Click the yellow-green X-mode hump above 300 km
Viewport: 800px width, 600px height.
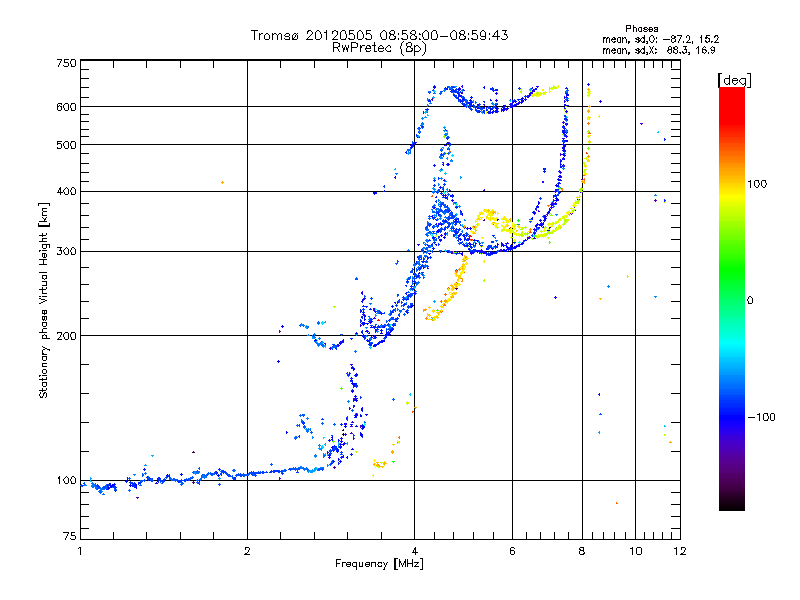(x=491, y=216)
